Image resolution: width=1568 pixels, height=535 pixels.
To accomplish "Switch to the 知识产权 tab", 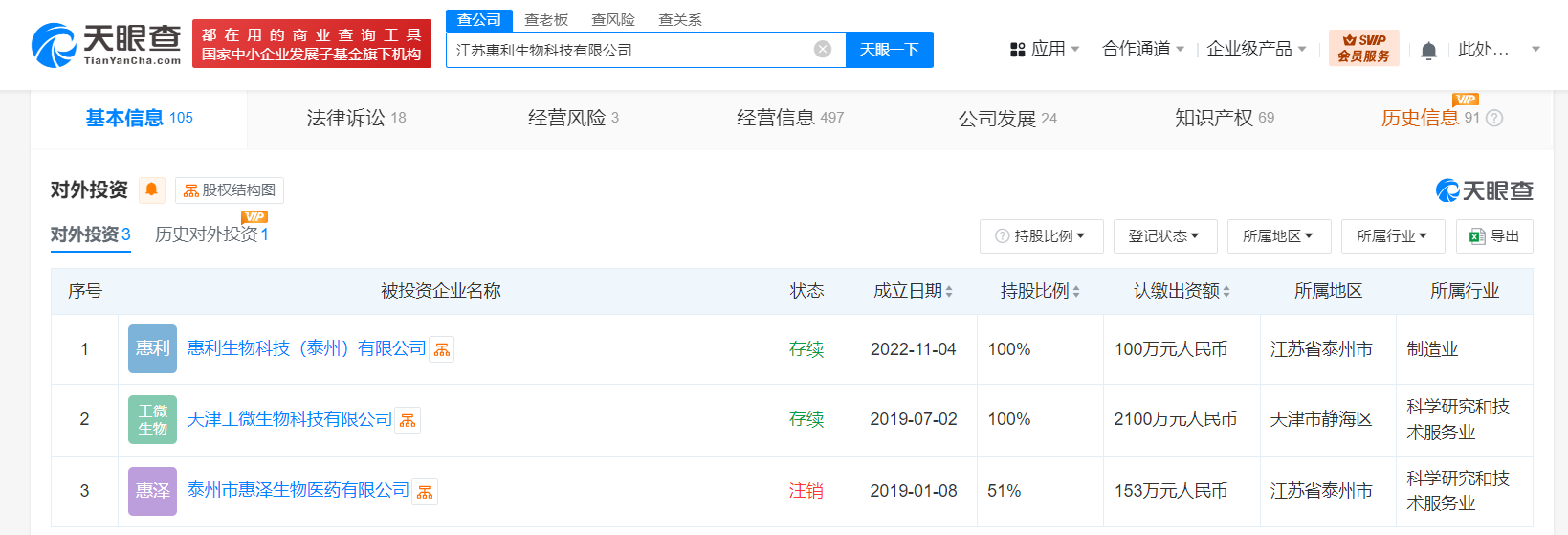I will coord(1225,118).
